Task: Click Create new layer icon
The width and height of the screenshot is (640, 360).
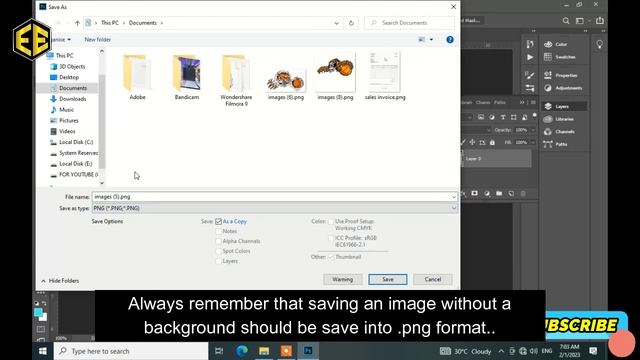Action: coord(511,193)
